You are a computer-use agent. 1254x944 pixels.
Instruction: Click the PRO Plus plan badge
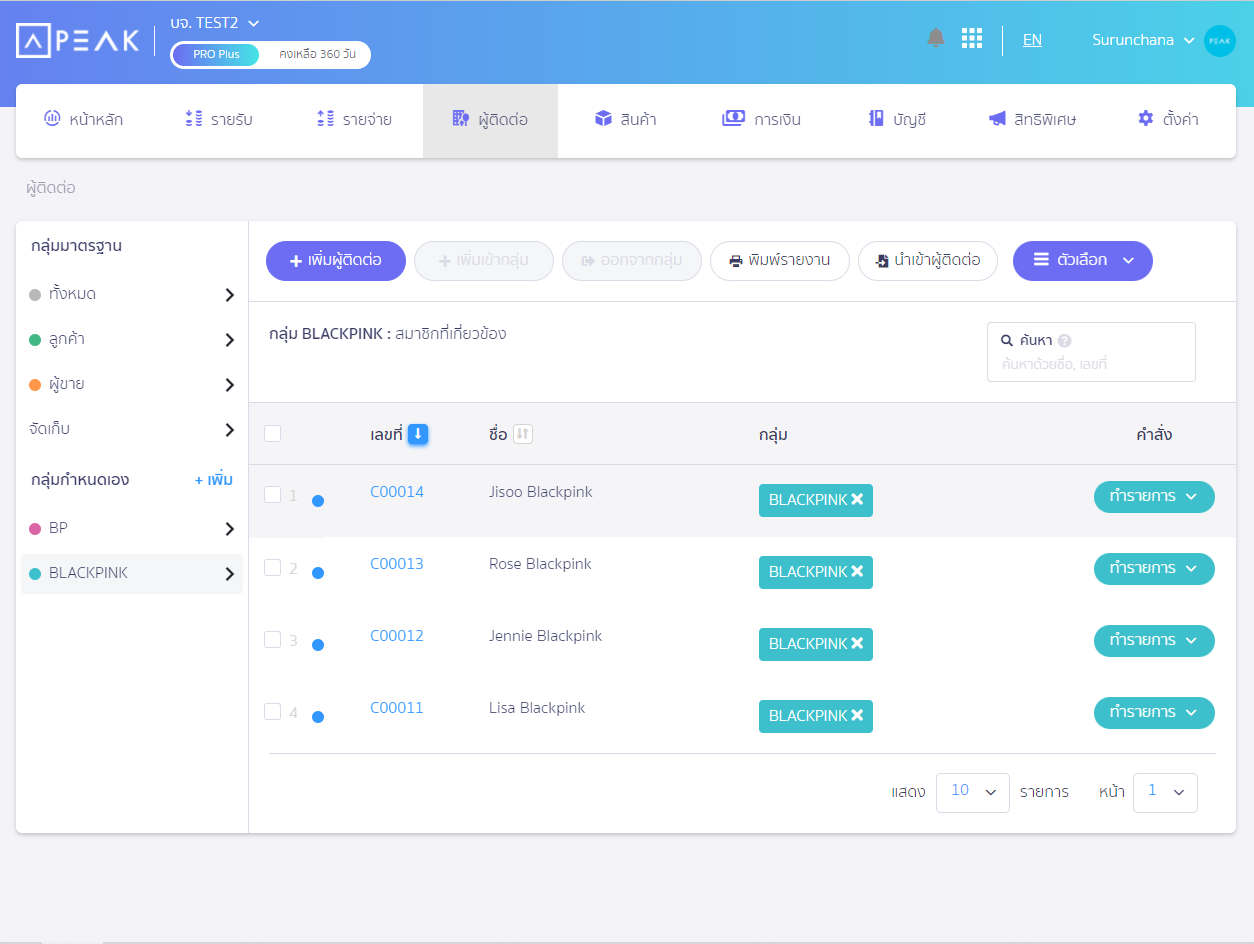coord(216,54)
